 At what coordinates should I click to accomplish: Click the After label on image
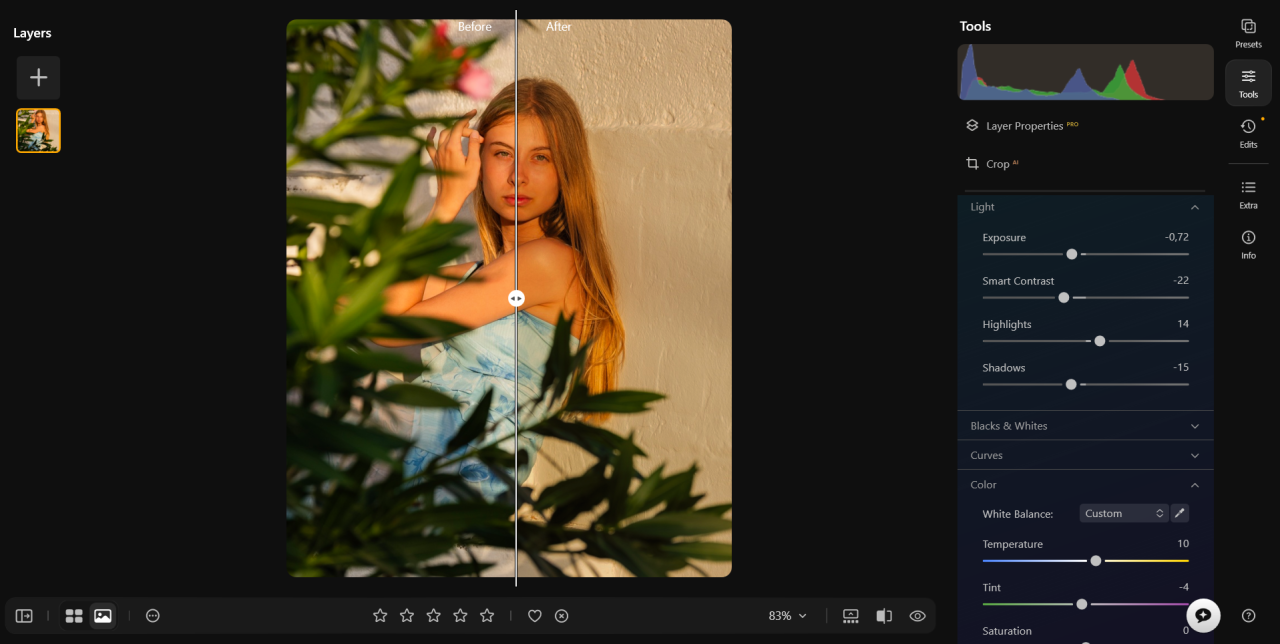(559, 27)
